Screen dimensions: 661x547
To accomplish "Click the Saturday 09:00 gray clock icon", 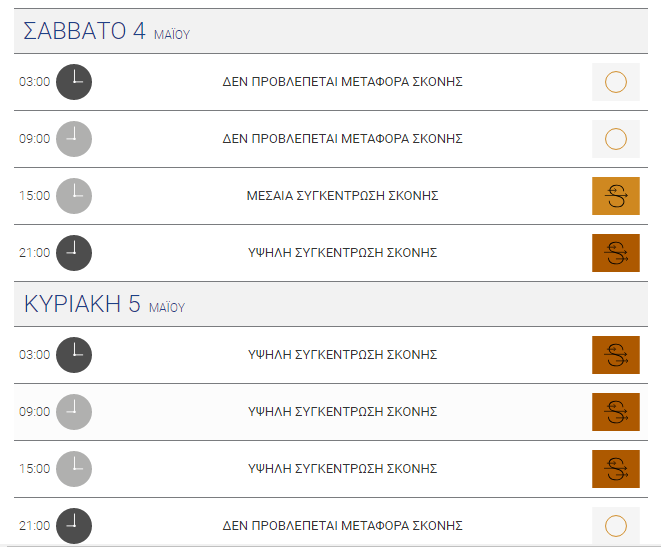I will click(74, 139).
